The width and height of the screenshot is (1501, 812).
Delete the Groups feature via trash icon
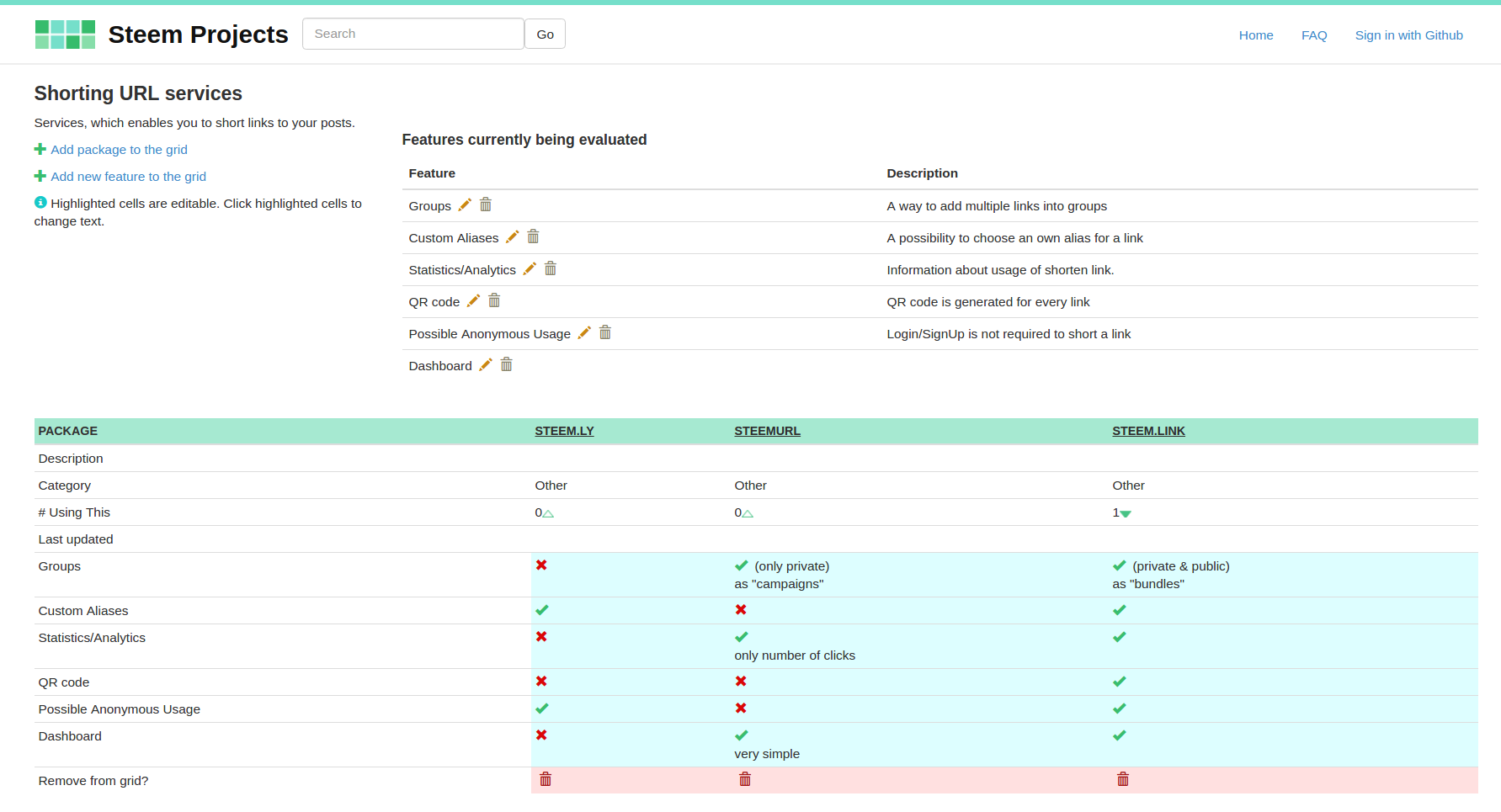click(x=486, y=204)
